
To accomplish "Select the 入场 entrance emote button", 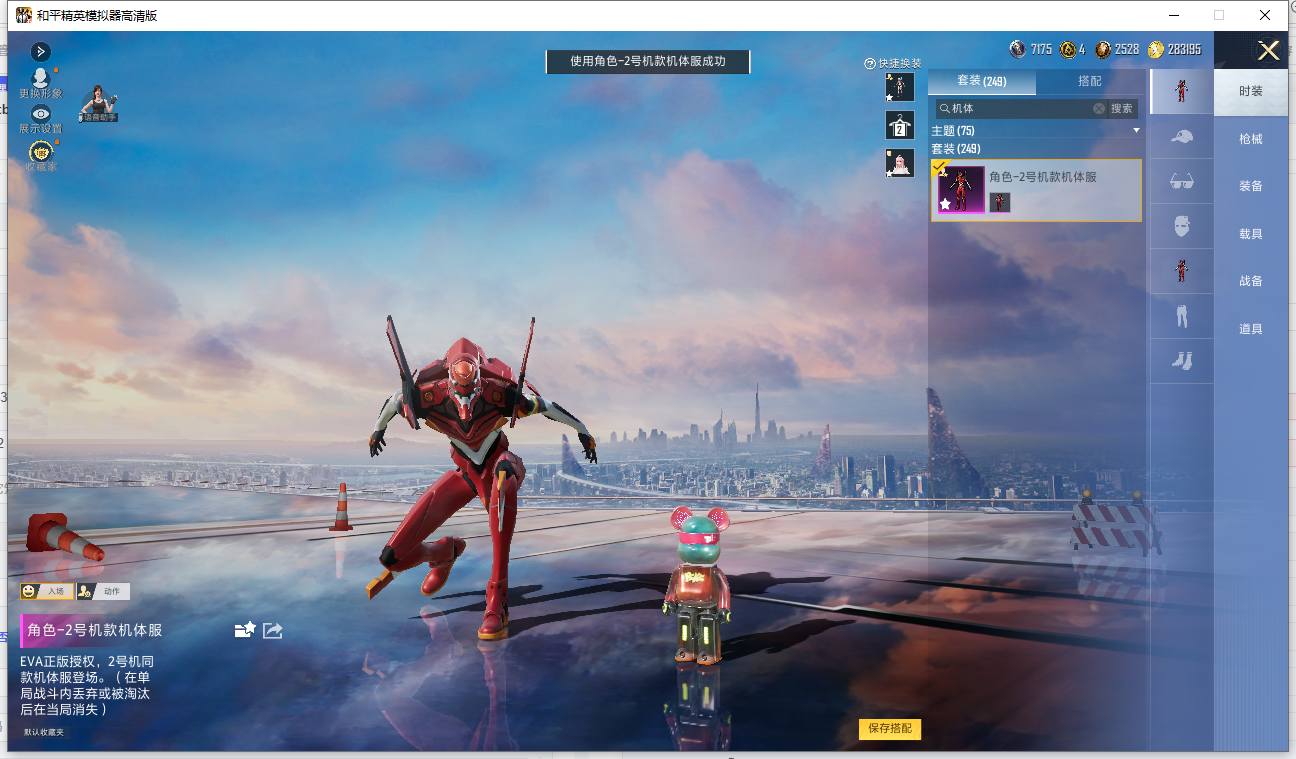I will point(46,591).
